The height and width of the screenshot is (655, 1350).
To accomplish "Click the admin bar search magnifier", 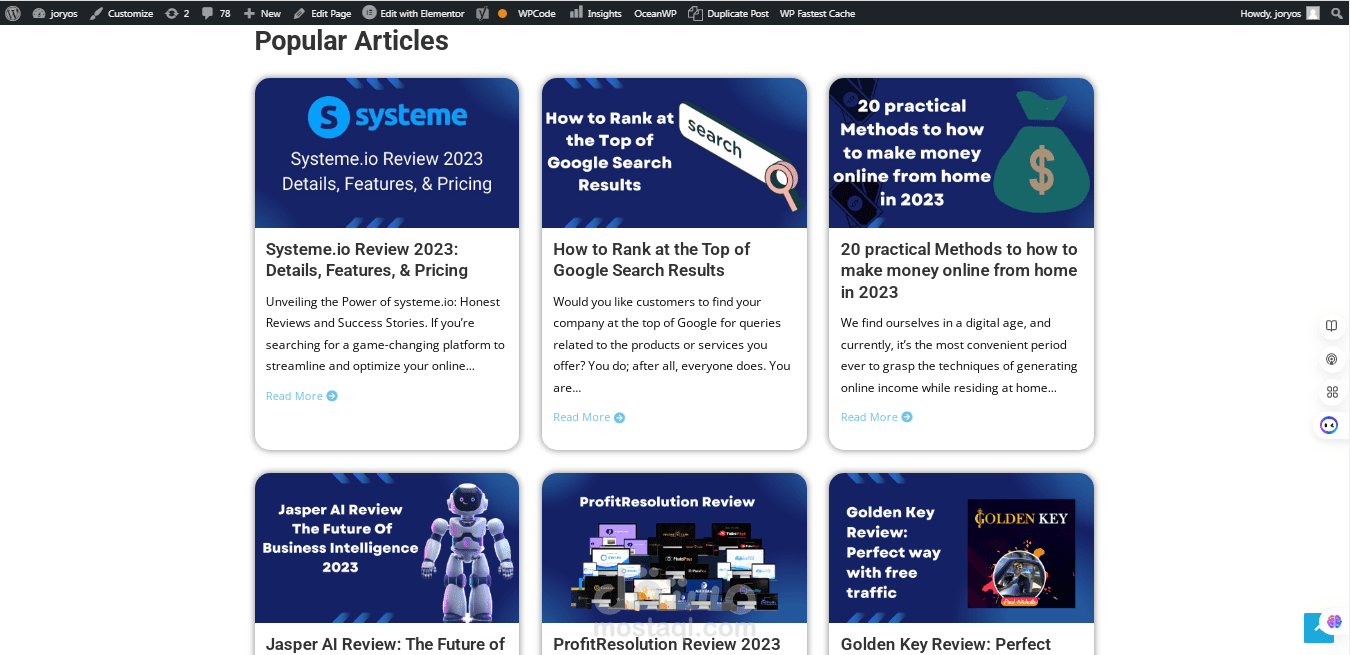I will 1337,13.
